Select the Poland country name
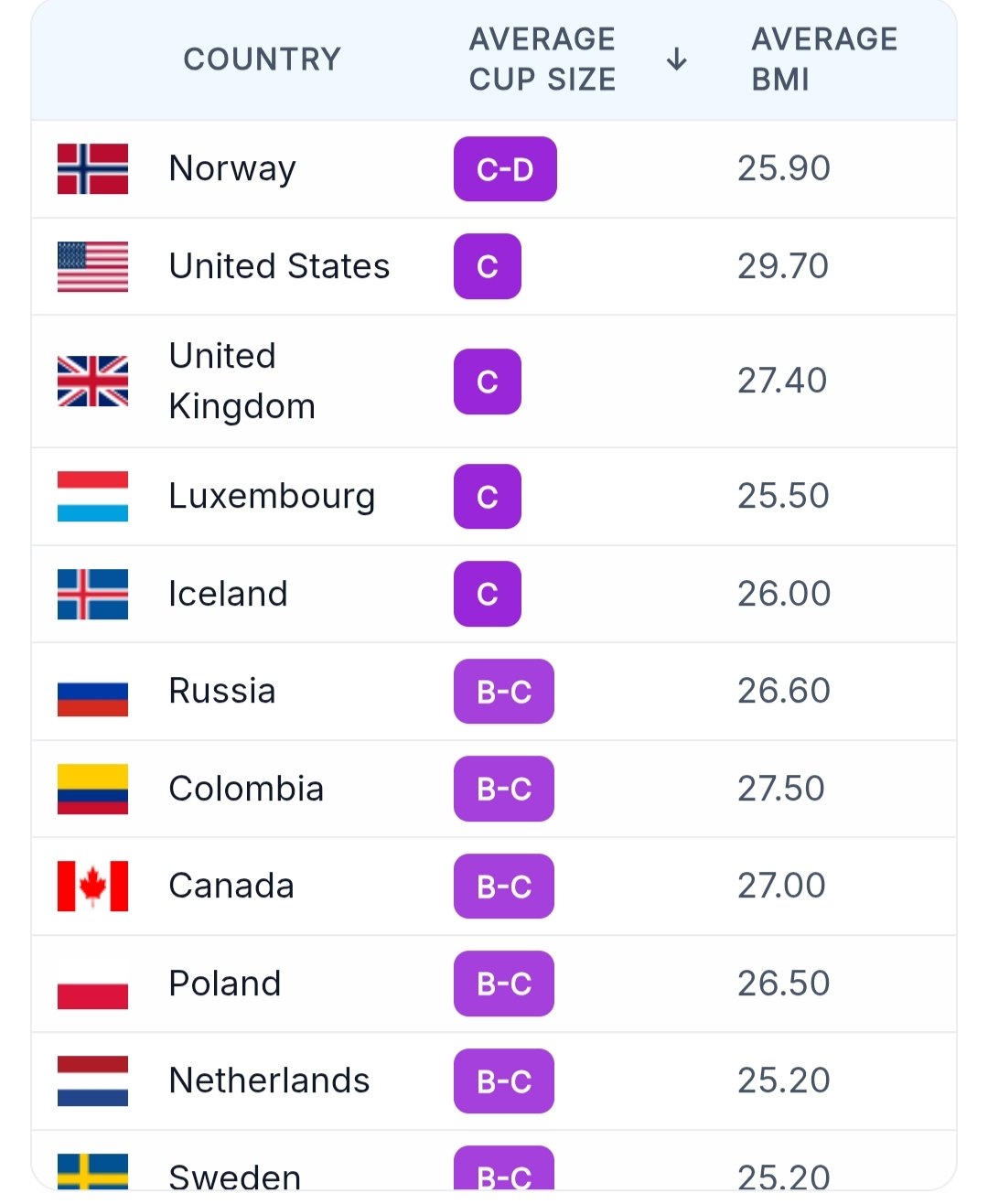Image resolution: width=988 pixels, height=1204 pixels. 225,984
